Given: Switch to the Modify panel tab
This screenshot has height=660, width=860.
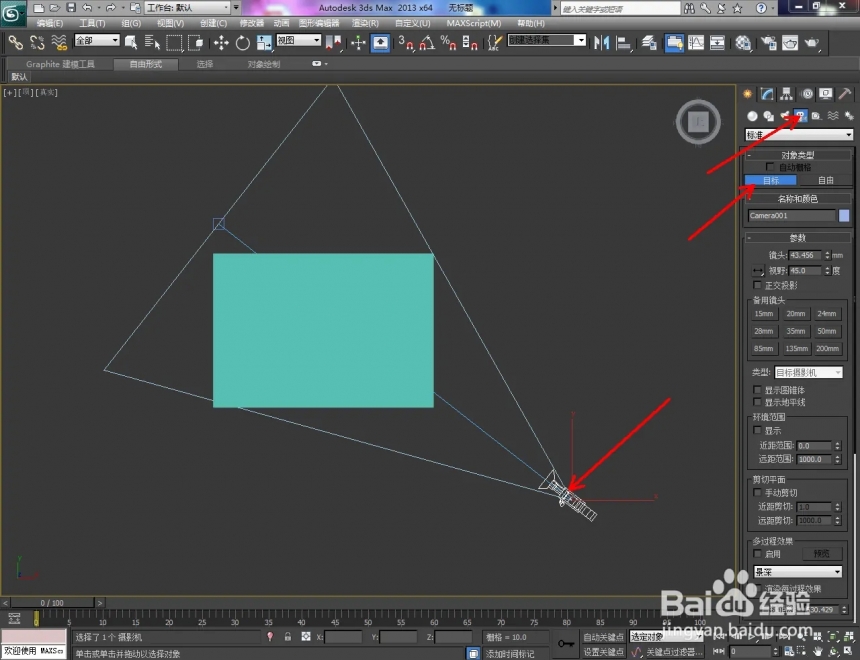Looking at the screenshot, I should tap(767, 94).
